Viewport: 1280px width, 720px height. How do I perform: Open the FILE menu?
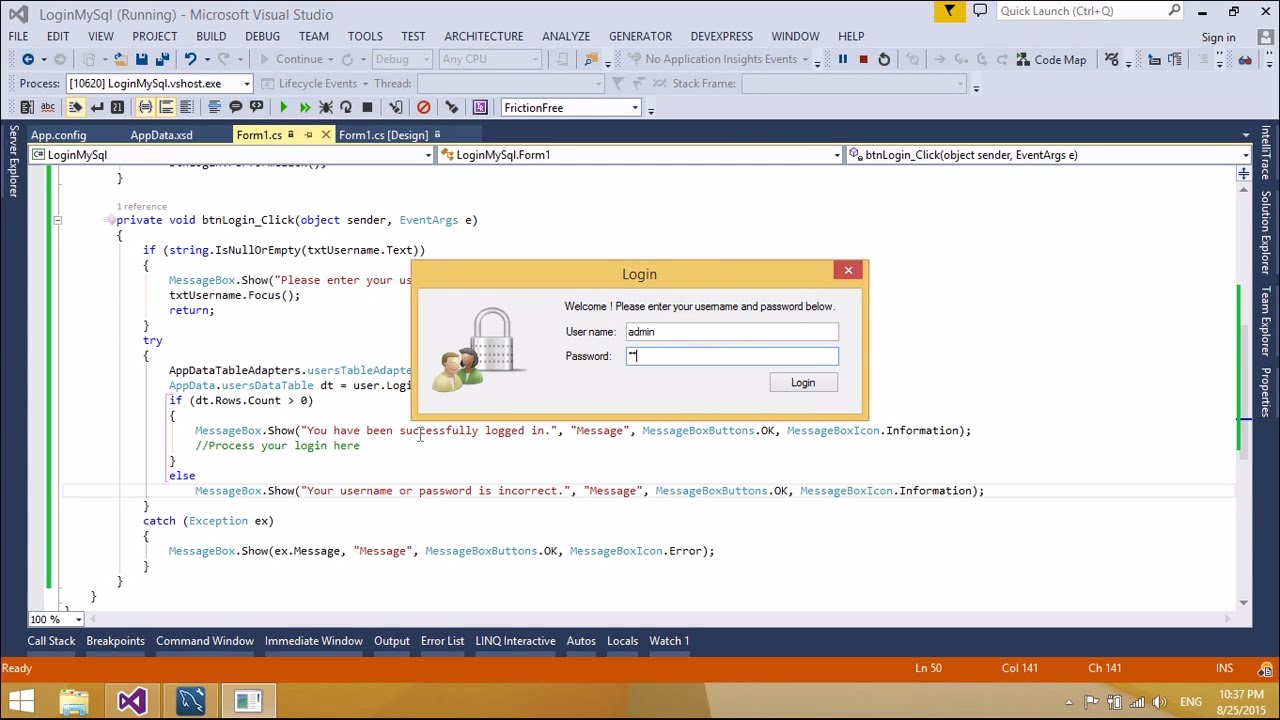click(x=18, y=36)
